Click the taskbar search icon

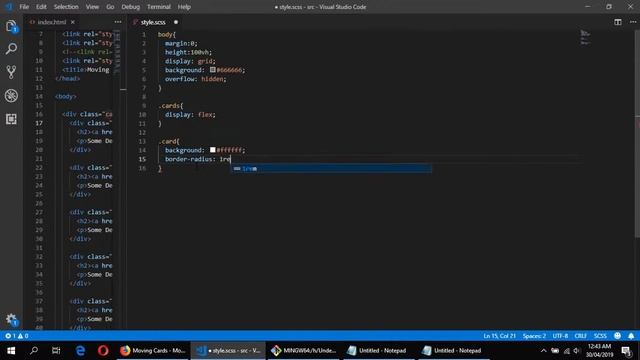(34, 350)
